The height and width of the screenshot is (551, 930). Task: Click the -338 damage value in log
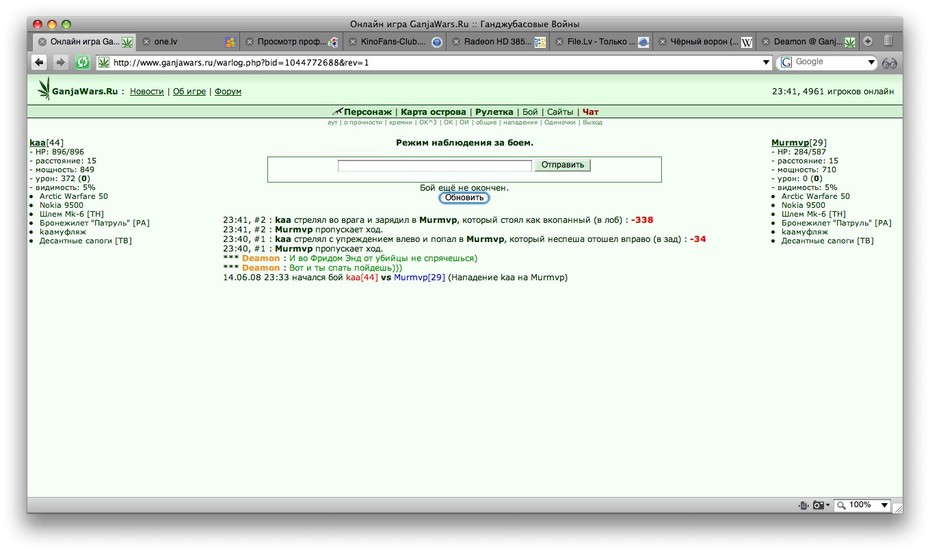[x=642, y=220]
